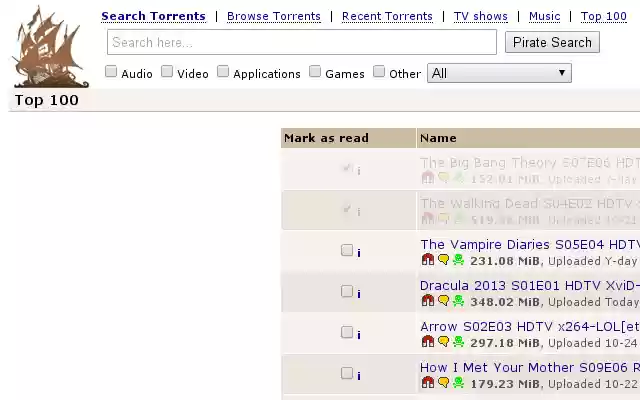Click comment icon in How I Met Your Mother row
The width and height of the screenshot is (640, 400).
pyautogui.click(x=443, y=382)
